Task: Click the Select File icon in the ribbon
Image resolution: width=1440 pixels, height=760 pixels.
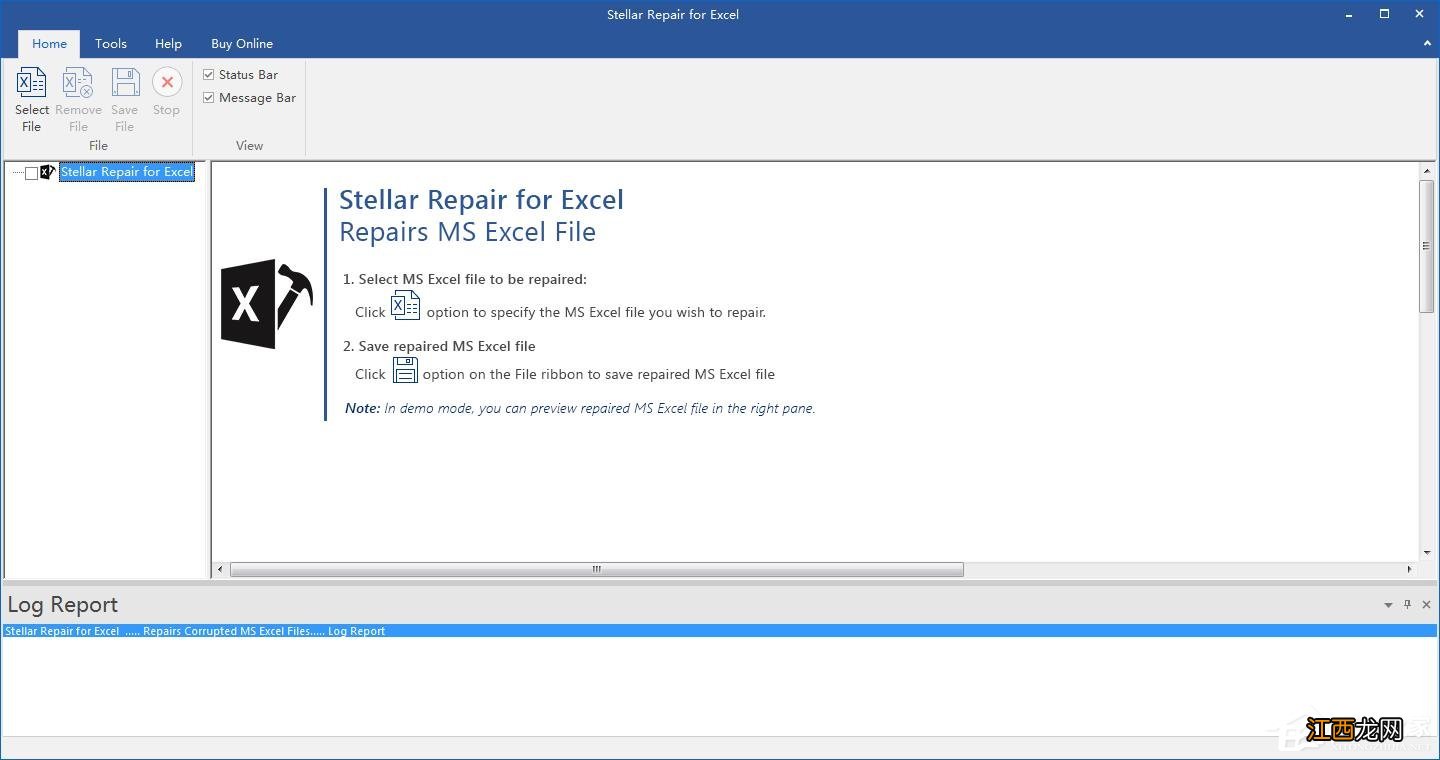Action: (x=32, y=82)
